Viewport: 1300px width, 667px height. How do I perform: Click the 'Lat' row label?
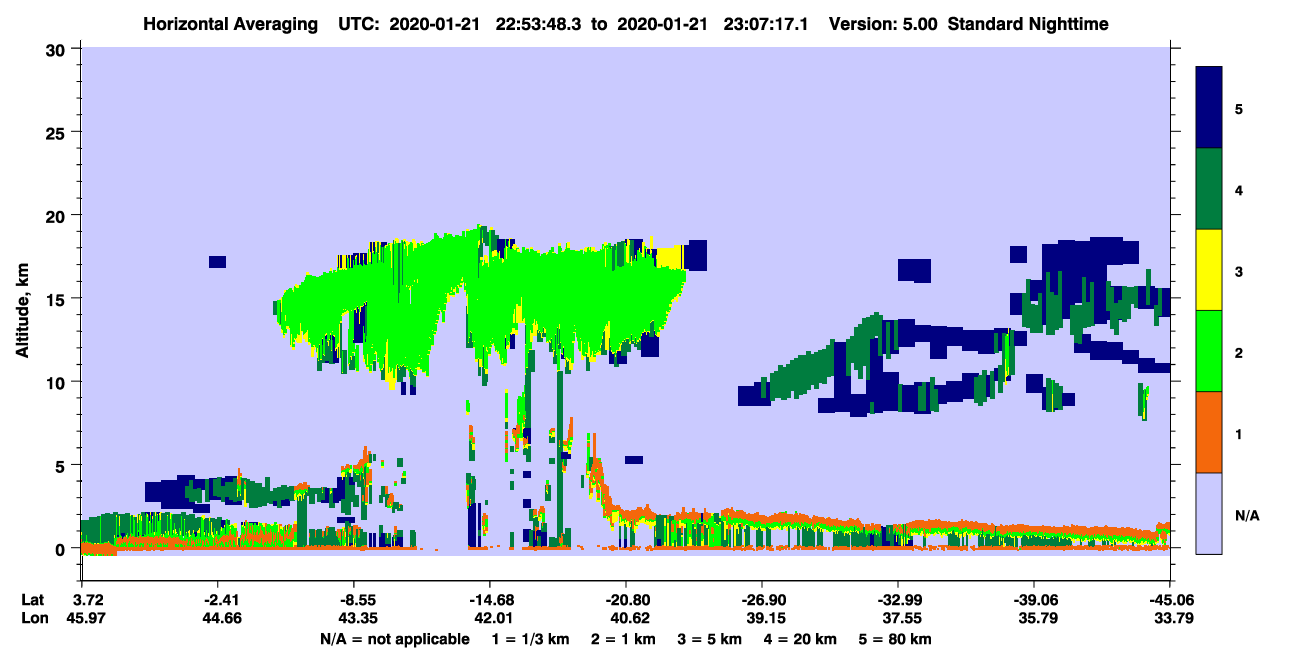point(32,600)
